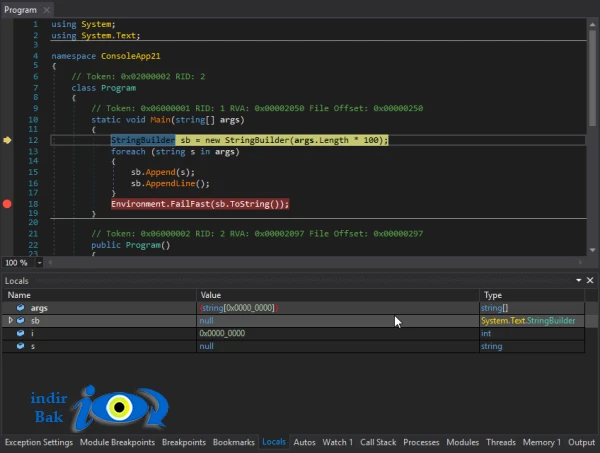Open the Locals window options dropdown arrow
The width and height of the screenshot is (600, 453).
(579, 280)
